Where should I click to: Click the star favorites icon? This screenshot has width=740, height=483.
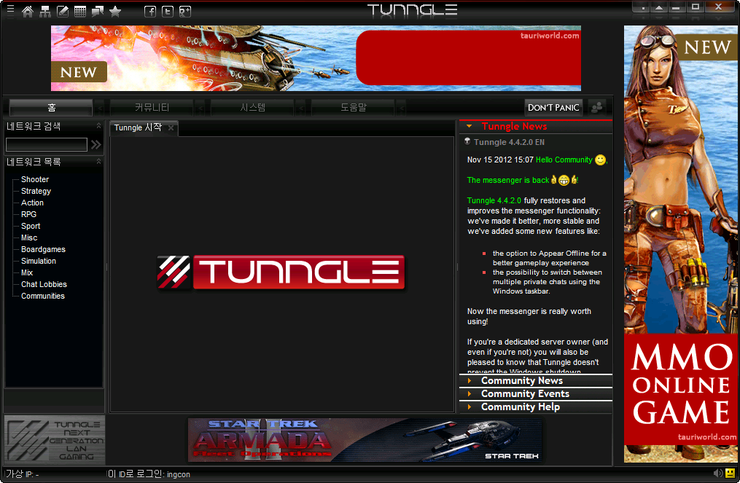(115, 11)
